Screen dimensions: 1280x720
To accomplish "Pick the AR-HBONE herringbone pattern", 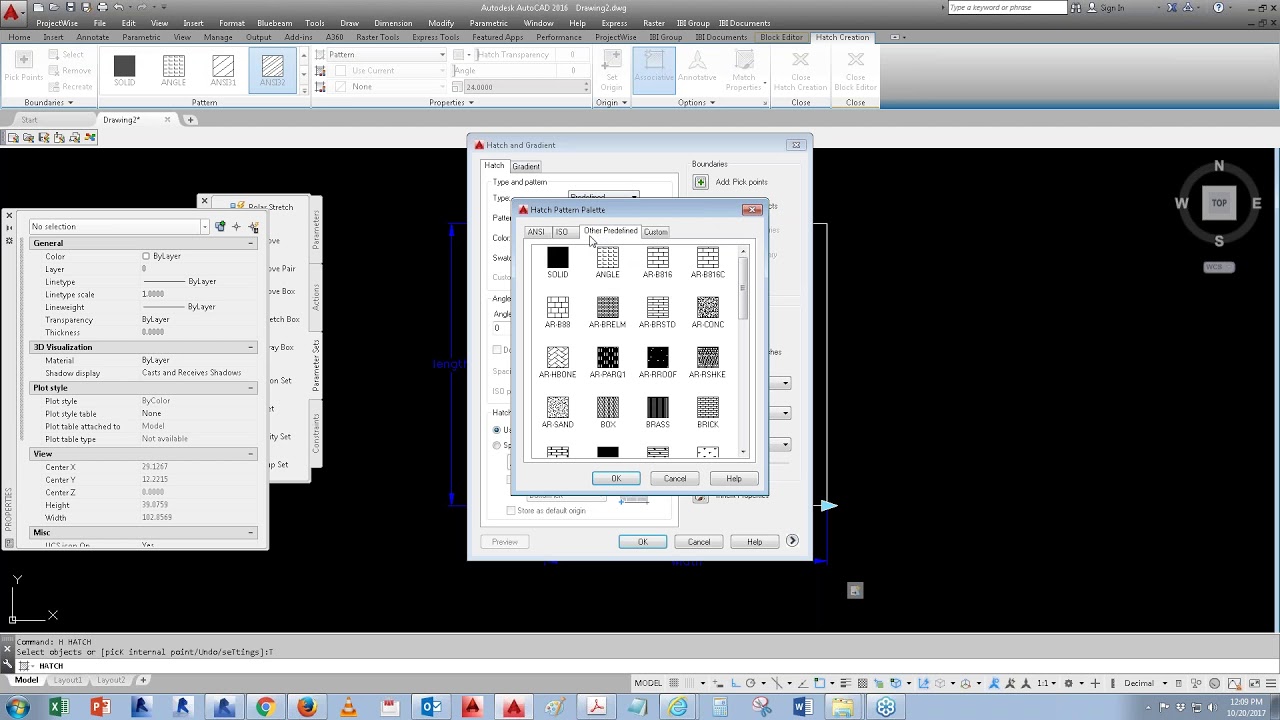I will (558, 358).
